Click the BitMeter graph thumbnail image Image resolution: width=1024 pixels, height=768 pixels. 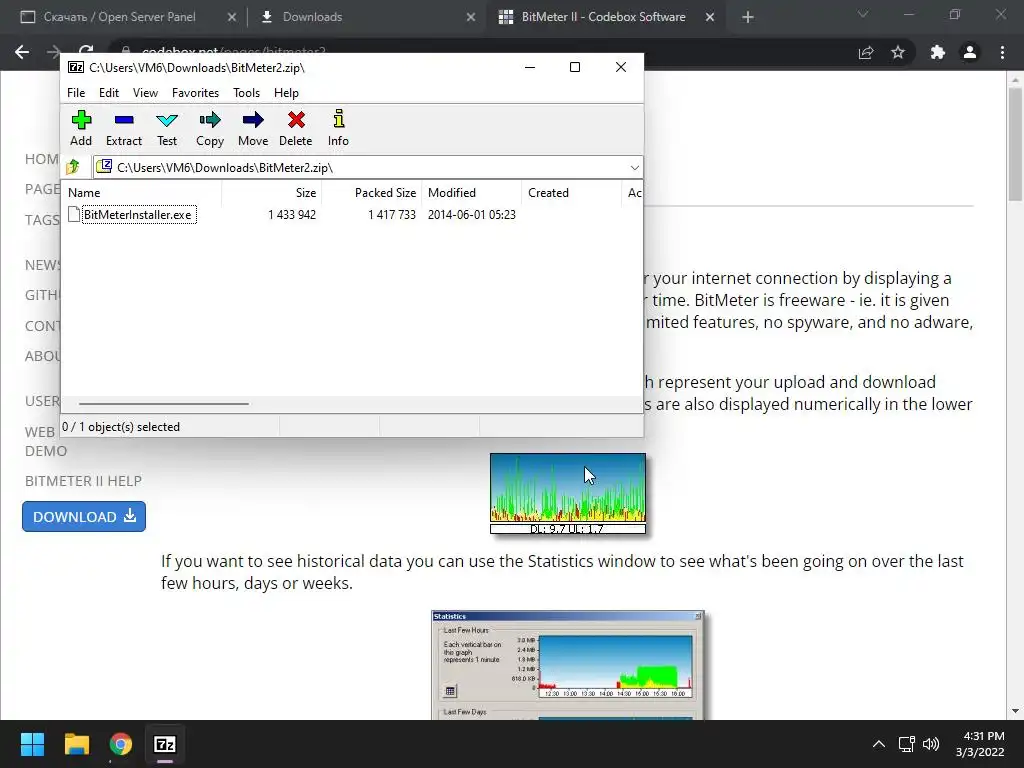pos(568,493)
